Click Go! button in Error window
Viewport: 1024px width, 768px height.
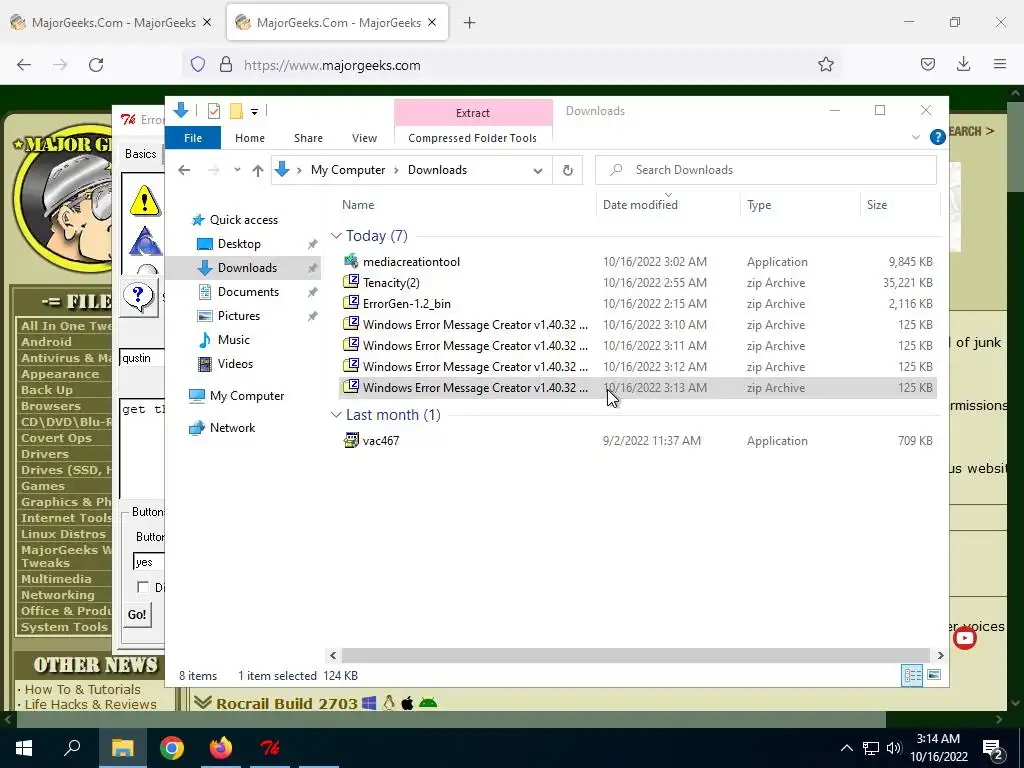tap(137, 615)
